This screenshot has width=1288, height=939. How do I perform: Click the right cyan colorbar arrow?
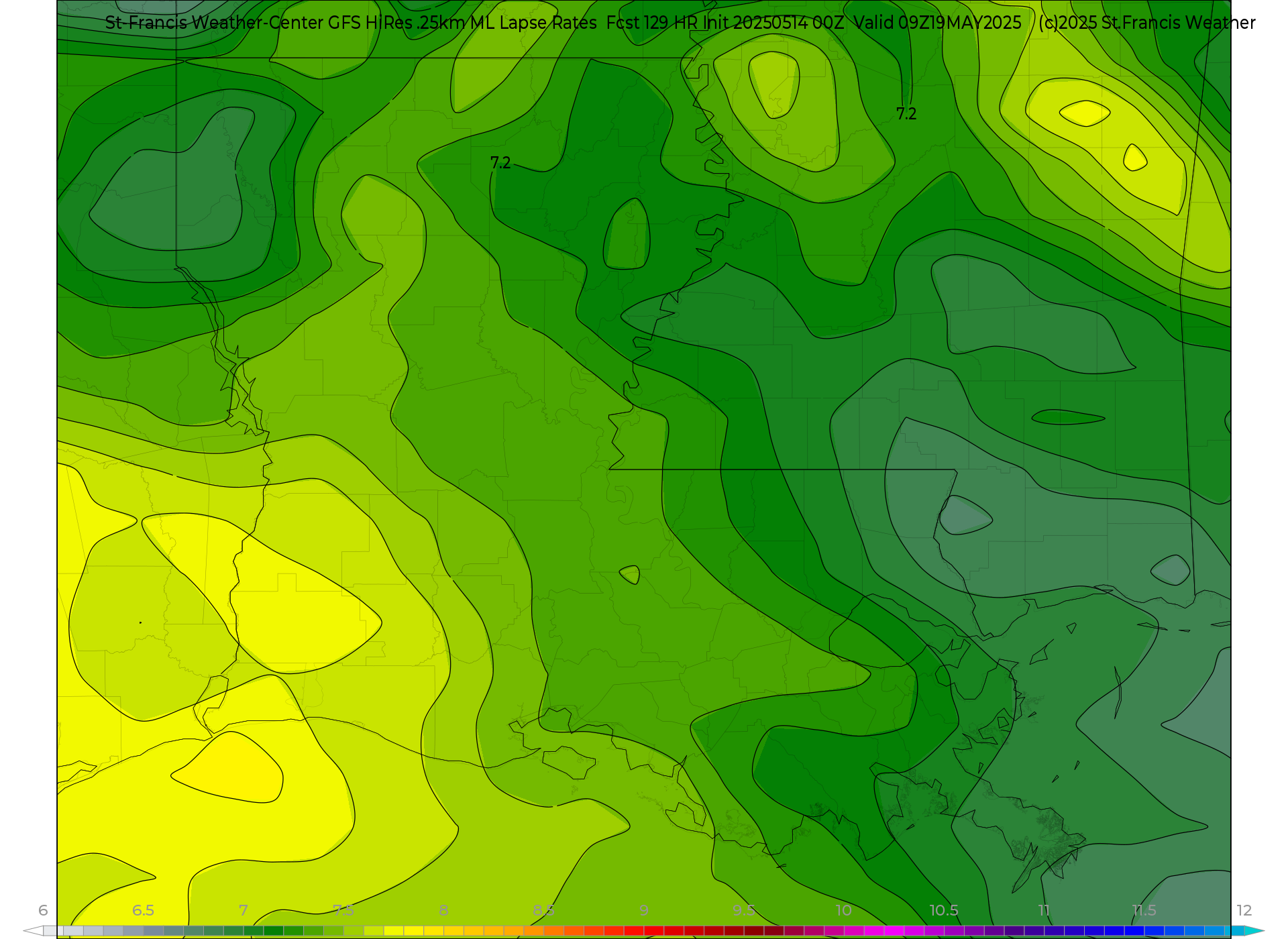point(1254,931)
